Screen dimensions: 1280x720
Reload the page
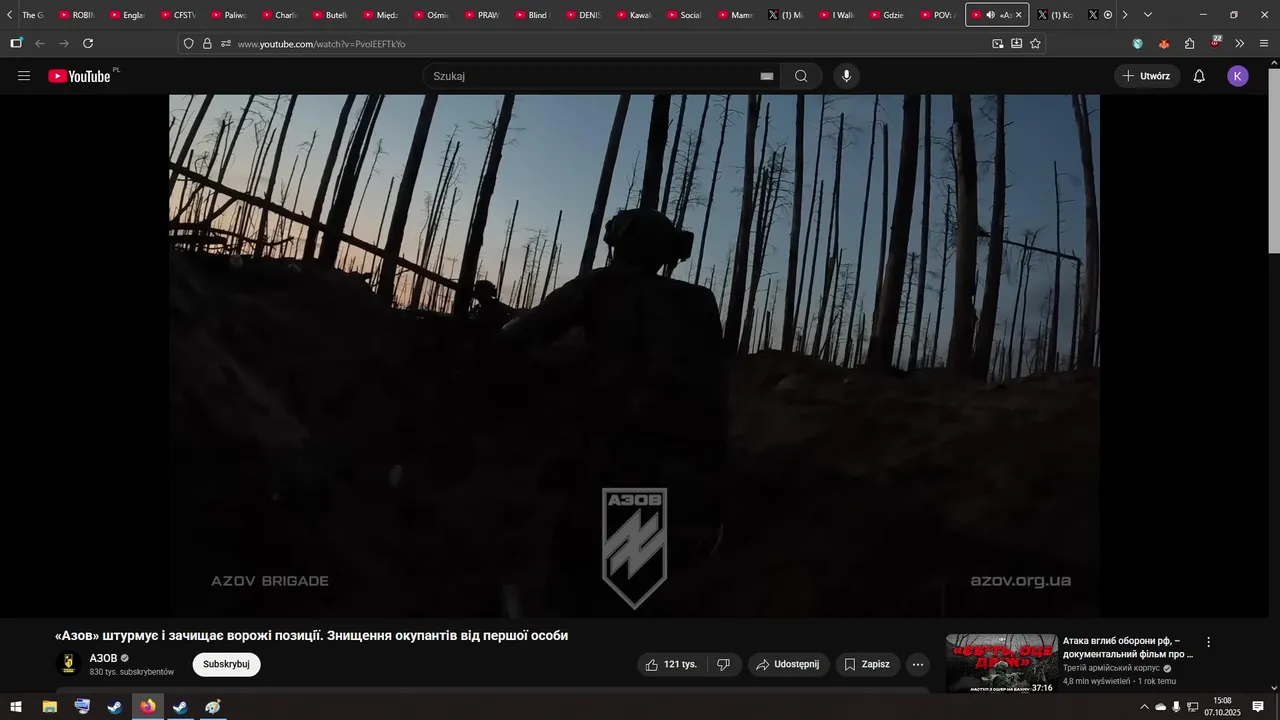click(x=88, y=43)
